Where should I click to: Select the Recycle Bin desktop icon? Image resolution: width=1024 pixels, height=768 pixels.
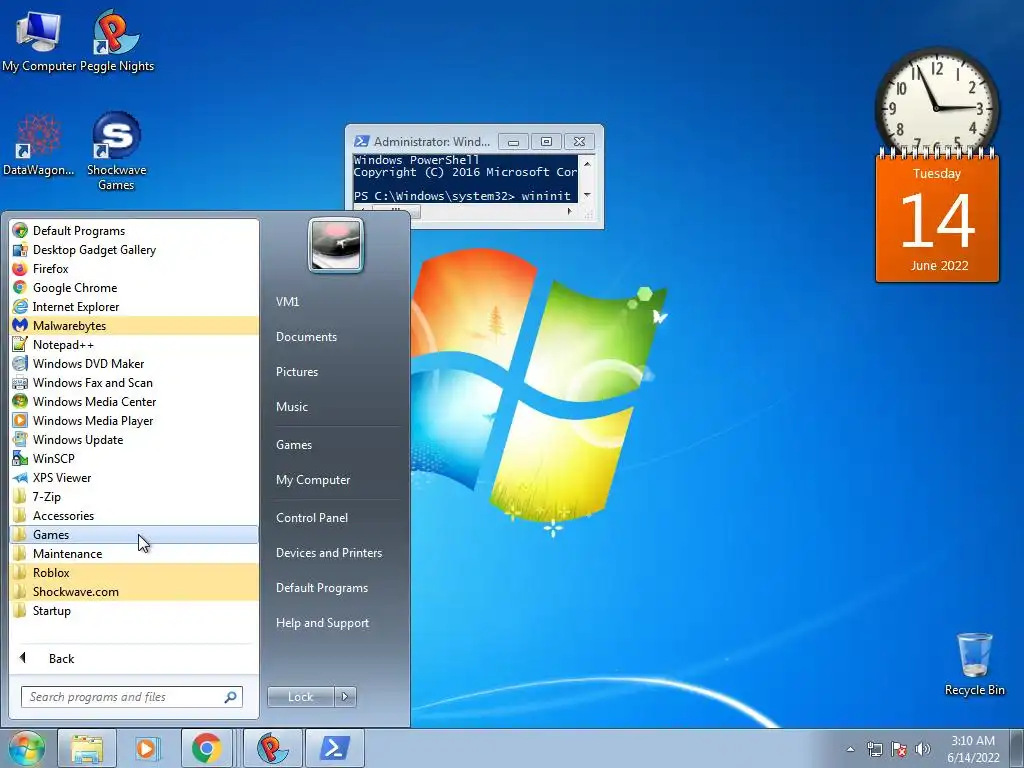[x=974, y=664]
